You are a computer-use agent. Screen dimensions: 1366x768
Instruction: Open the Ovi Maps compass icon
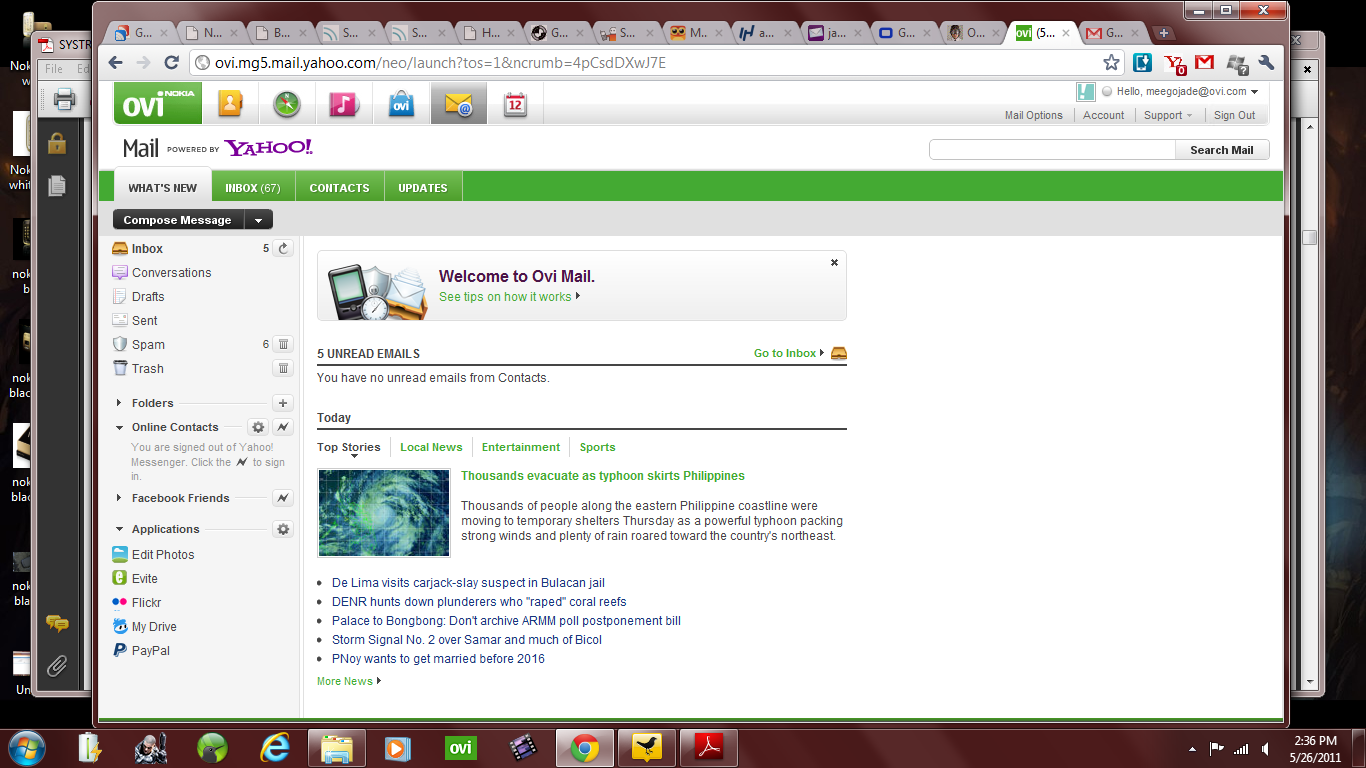click(x=287, y=103)
